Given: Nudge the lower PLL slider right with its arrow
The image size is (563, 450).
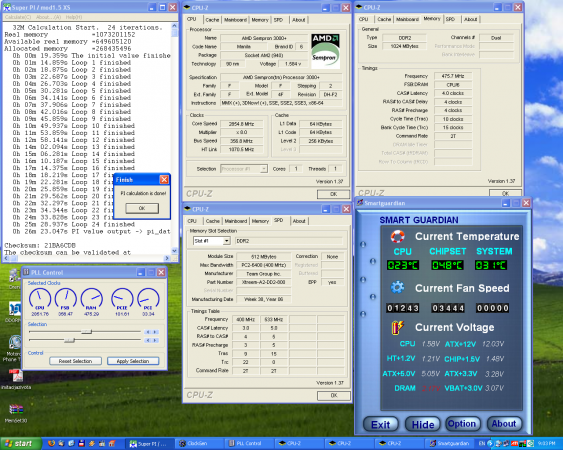Looking at the screenshot, I should pos(155,340).
